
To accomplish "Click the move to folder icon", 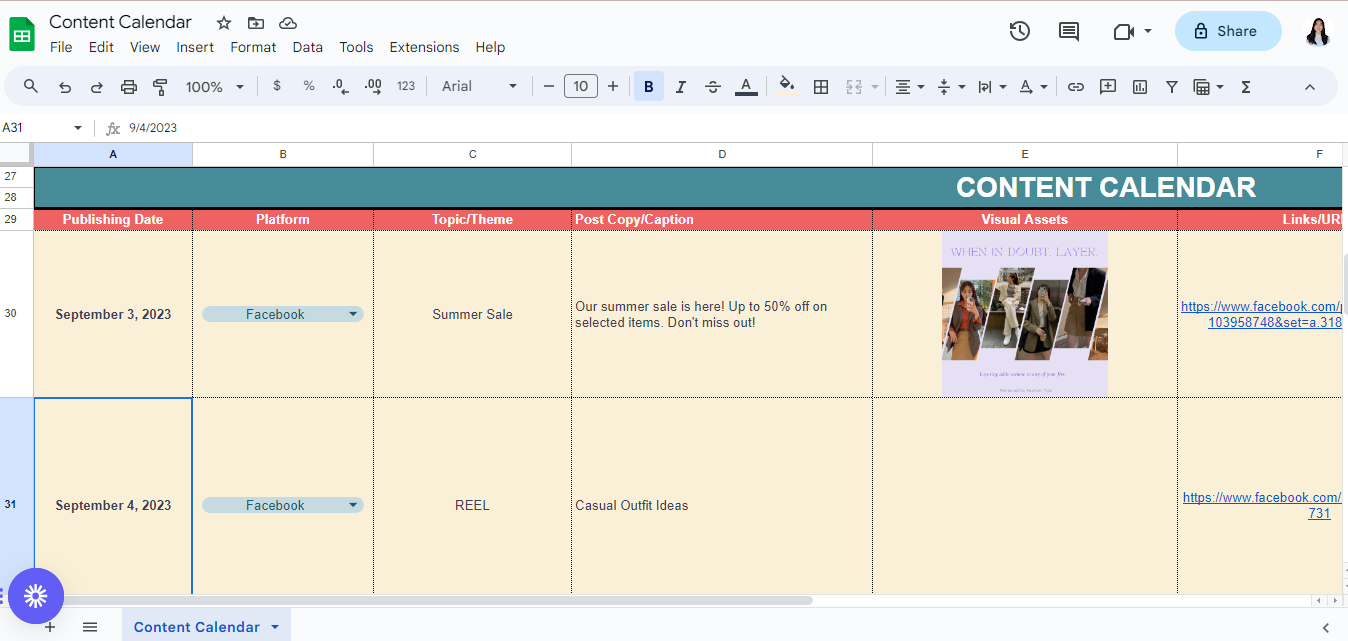I will [256, 23].
